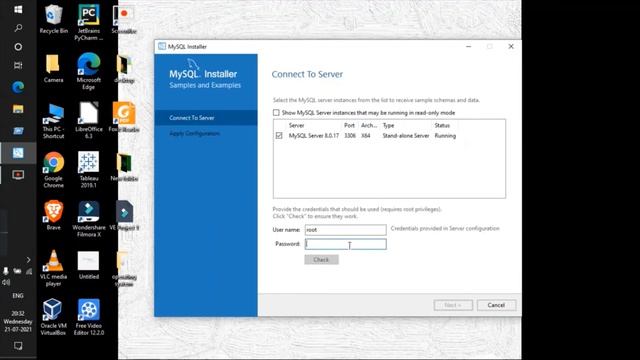Click the Next button

pos(453,305)
